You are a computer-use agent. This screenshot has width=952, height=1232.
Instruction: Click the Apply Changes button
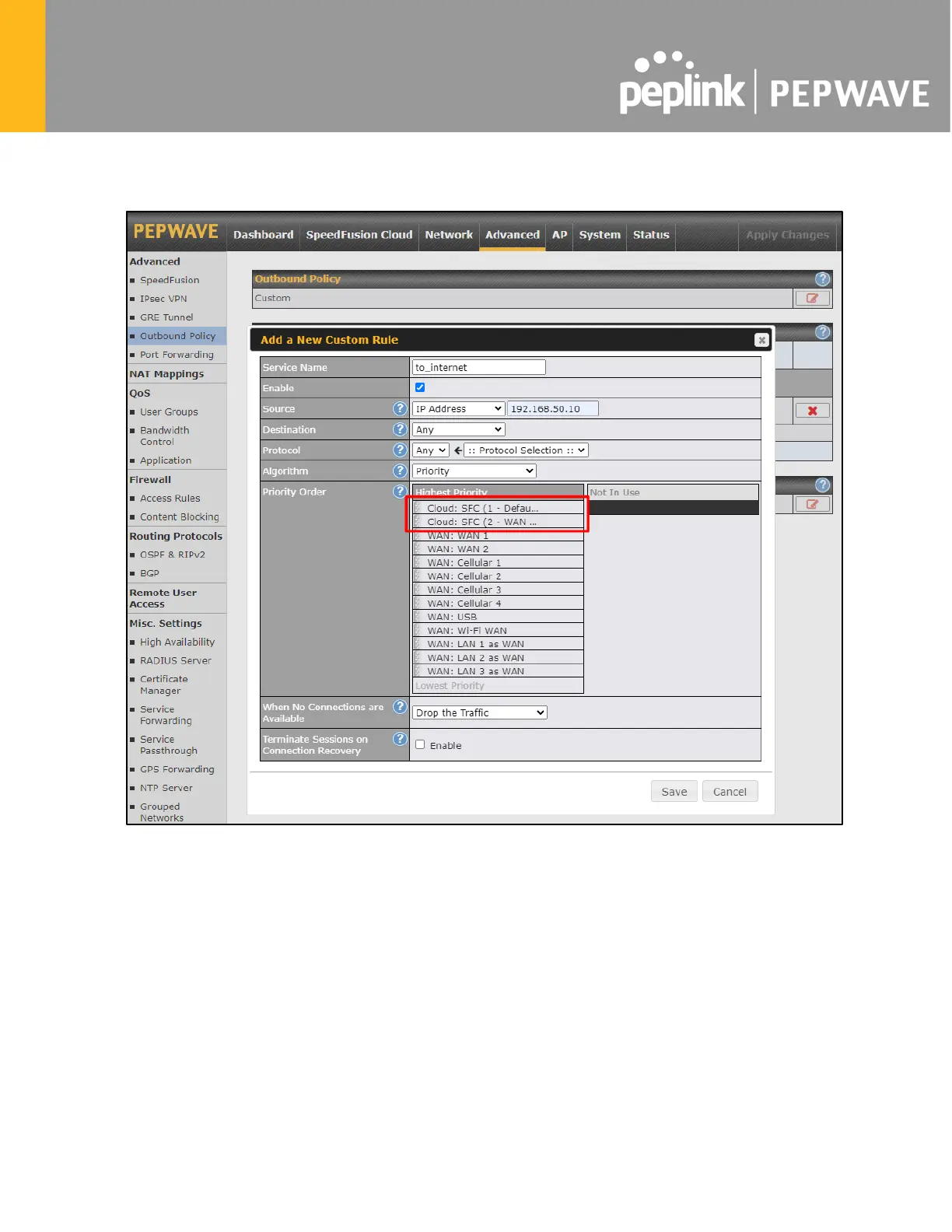click(787, 235)
